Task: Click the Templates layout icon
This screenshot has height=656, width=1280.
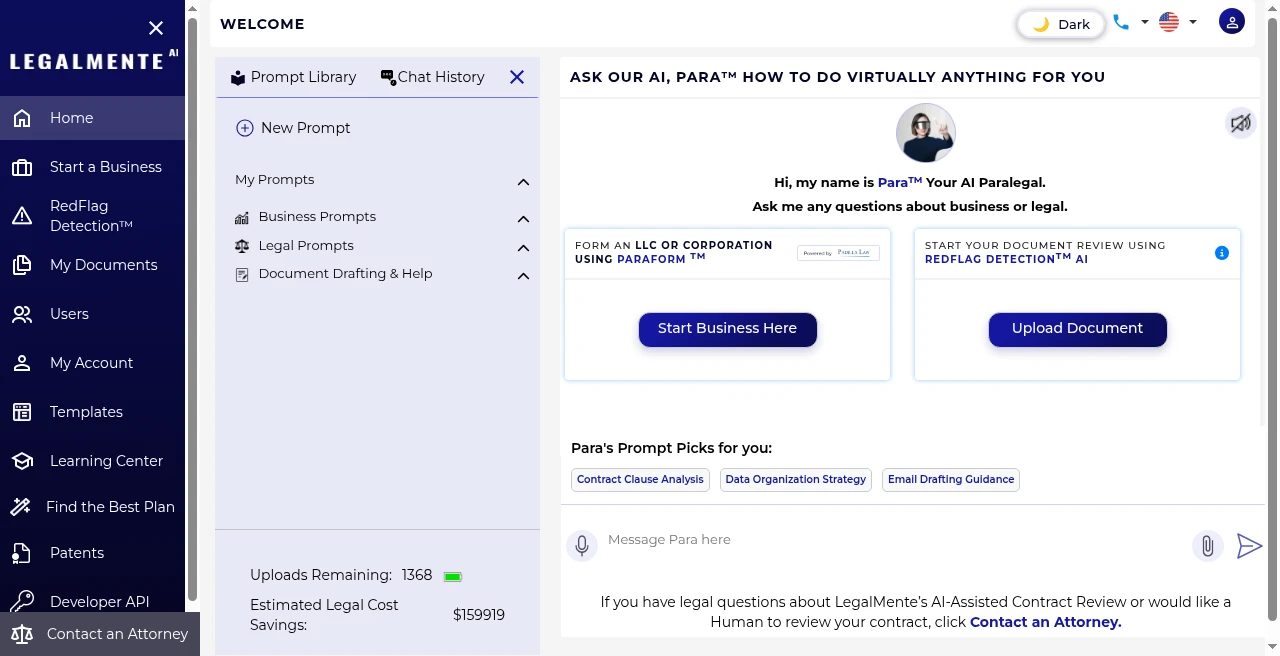Action: pyautogui.click(x=22, y=412)
